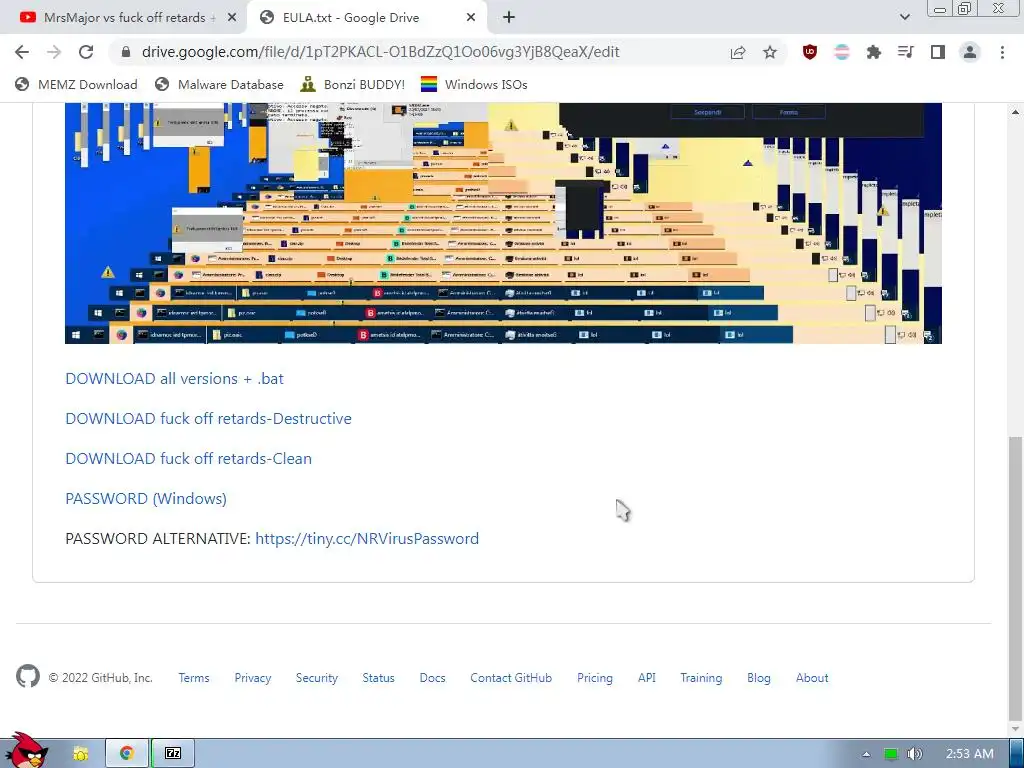Click the Chrome taskbar button

(127, 754)
